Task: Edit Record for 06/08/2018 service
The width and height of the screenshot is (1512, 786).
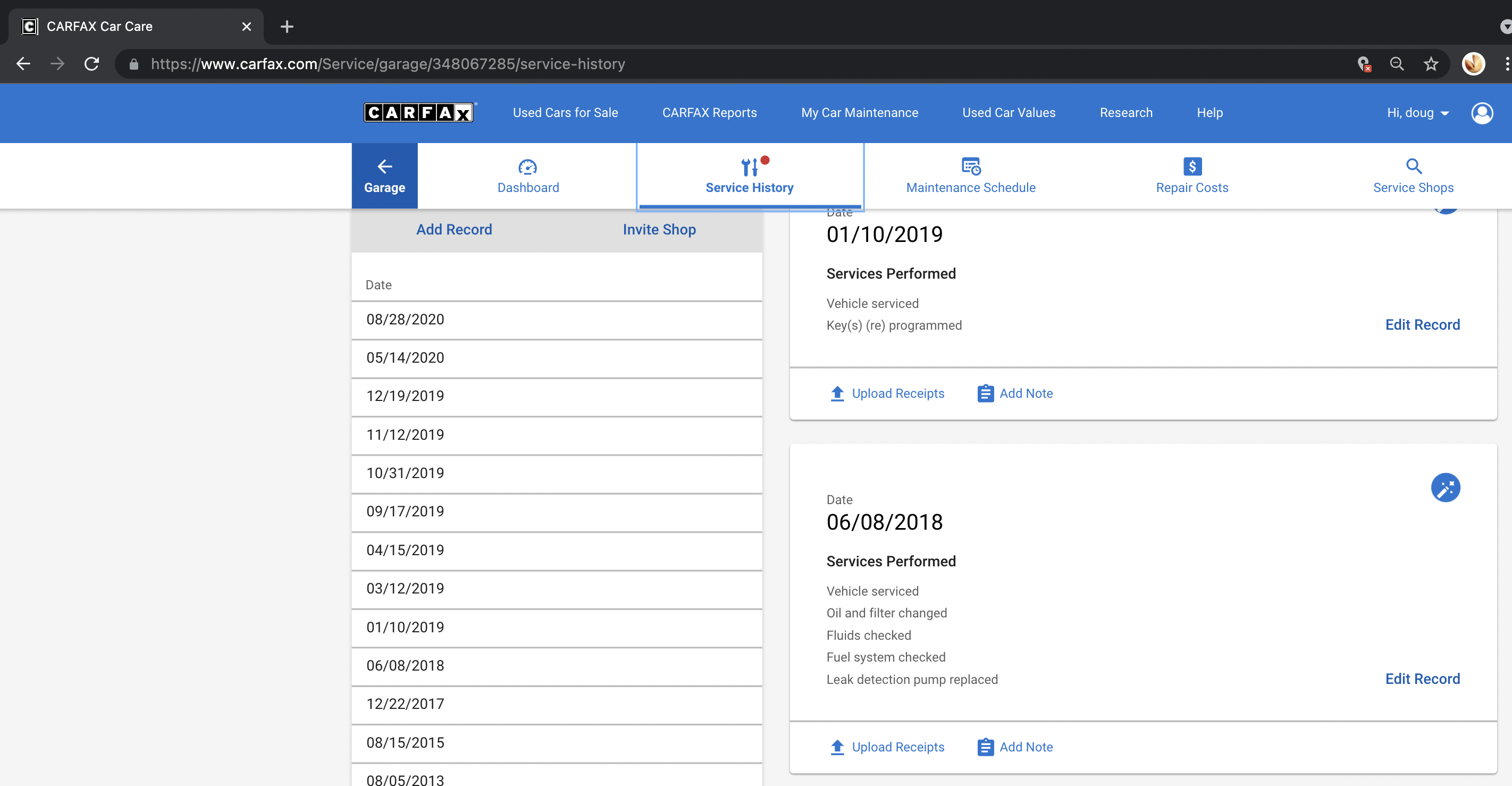Action: [1422, 679]
